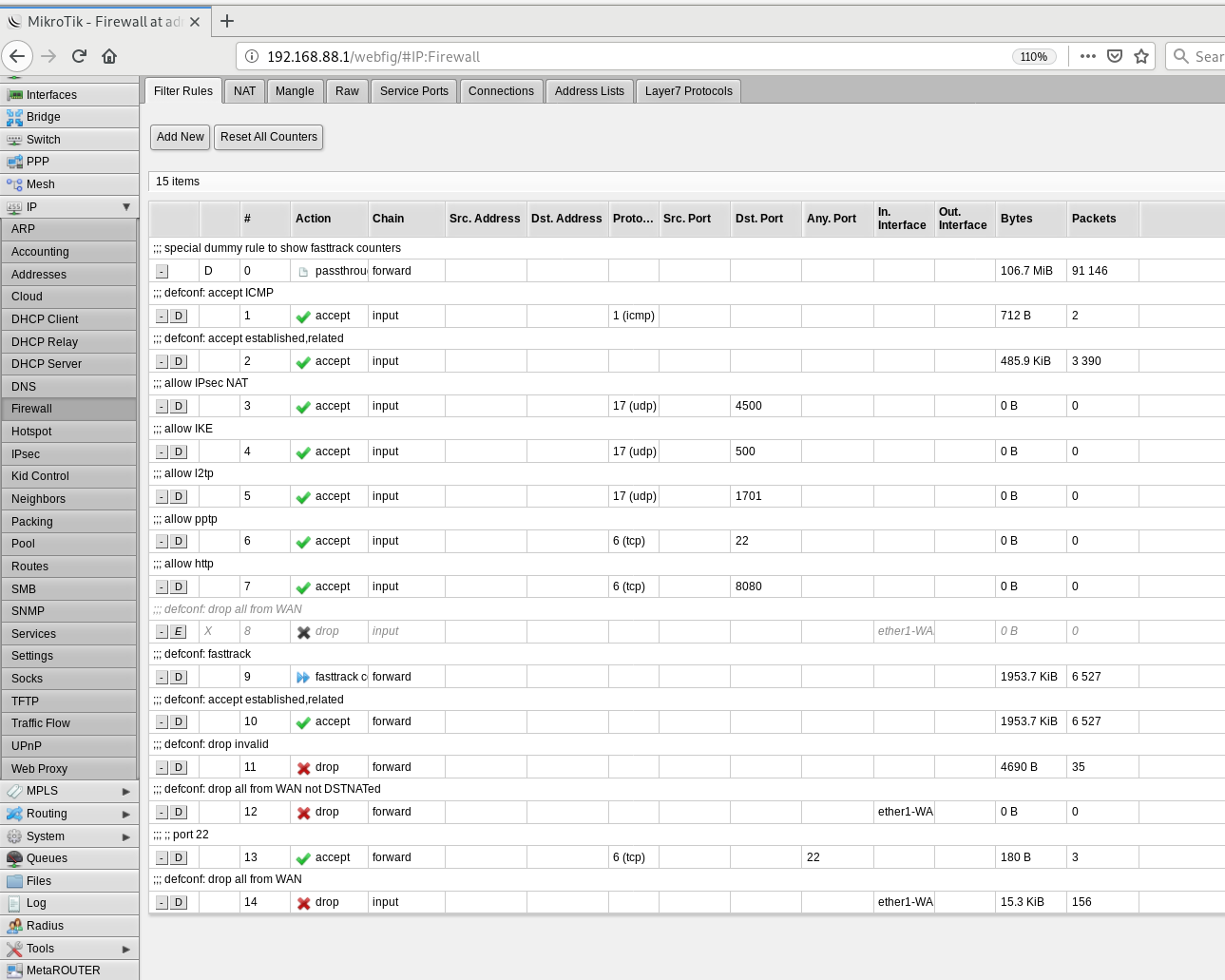The width and height of the screenshot is (1225, 980).
Task: Expand the MPLS submenu arrow
Action: point(126,792)
